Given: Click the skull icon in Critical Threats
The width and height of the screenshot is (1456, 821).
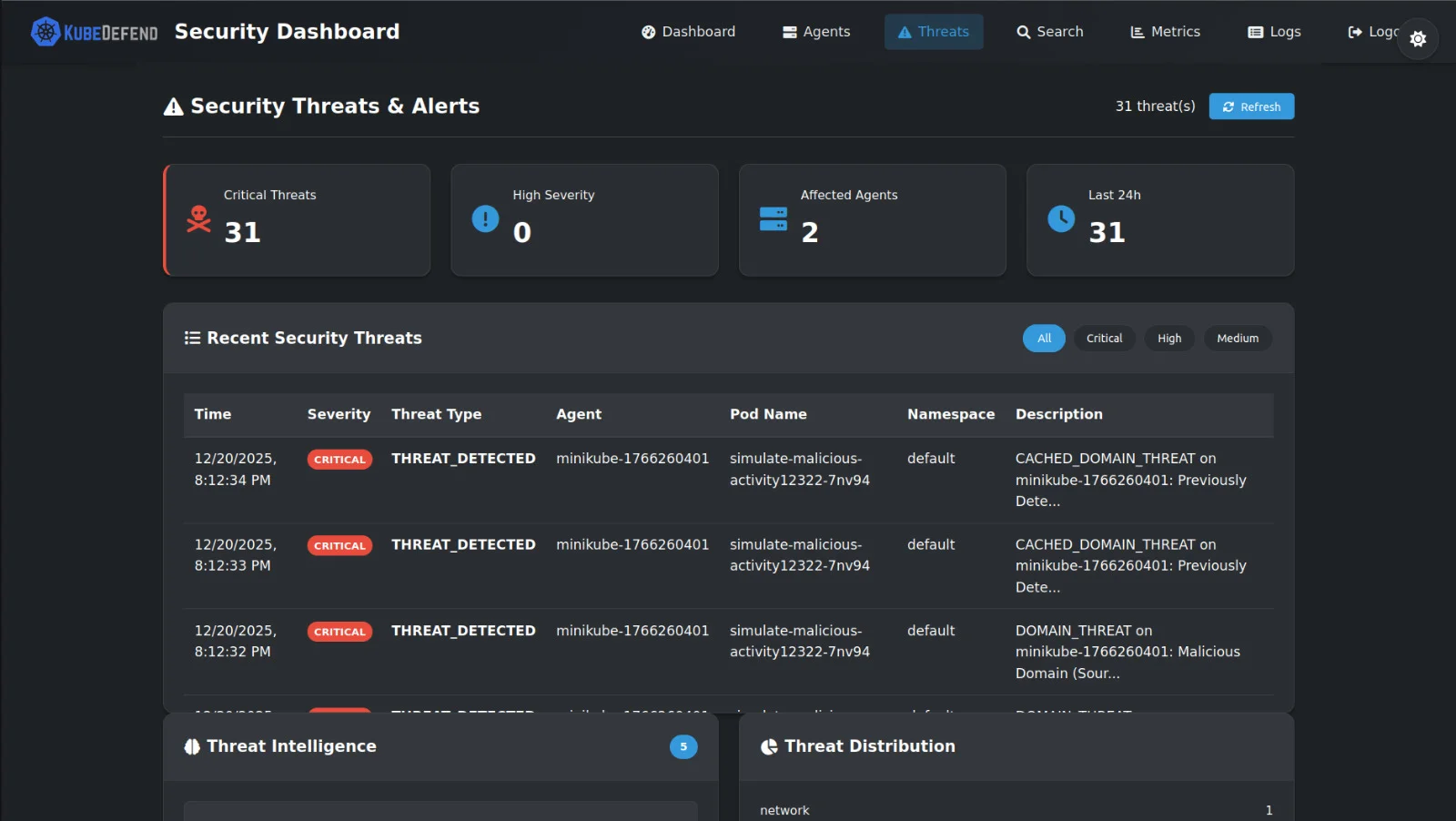Looking at the screenshot, I should pos(198,219).
